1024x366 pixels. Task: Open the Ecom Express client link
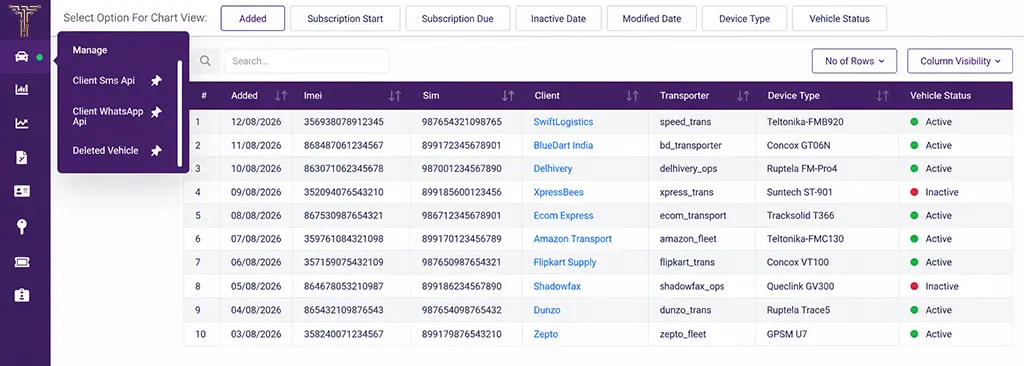tap(564, 216)
